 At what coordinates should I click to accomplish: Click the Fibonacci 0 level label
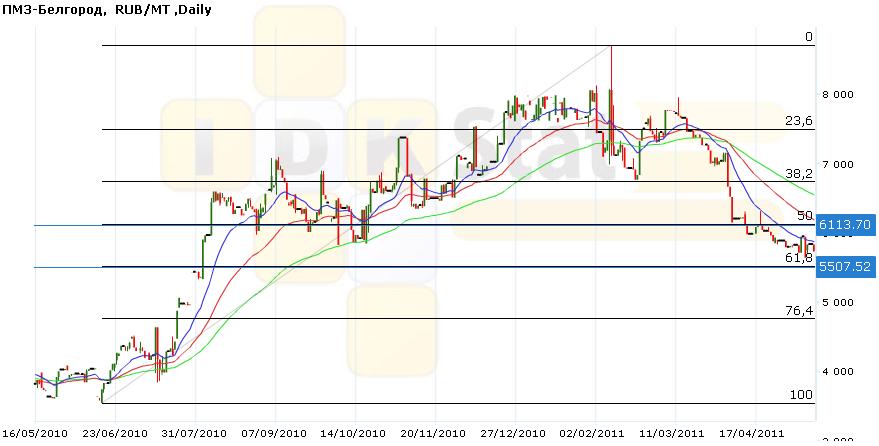(x=808, y=37)
